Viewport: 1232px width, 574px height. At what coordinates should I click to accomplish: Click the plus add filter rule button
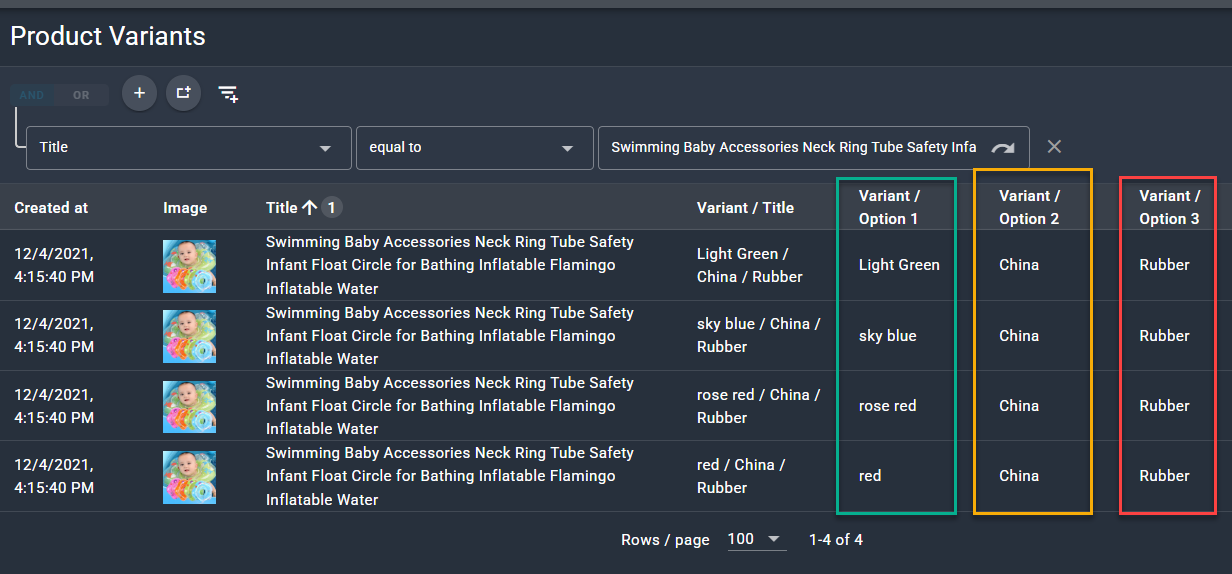[139, 93]
